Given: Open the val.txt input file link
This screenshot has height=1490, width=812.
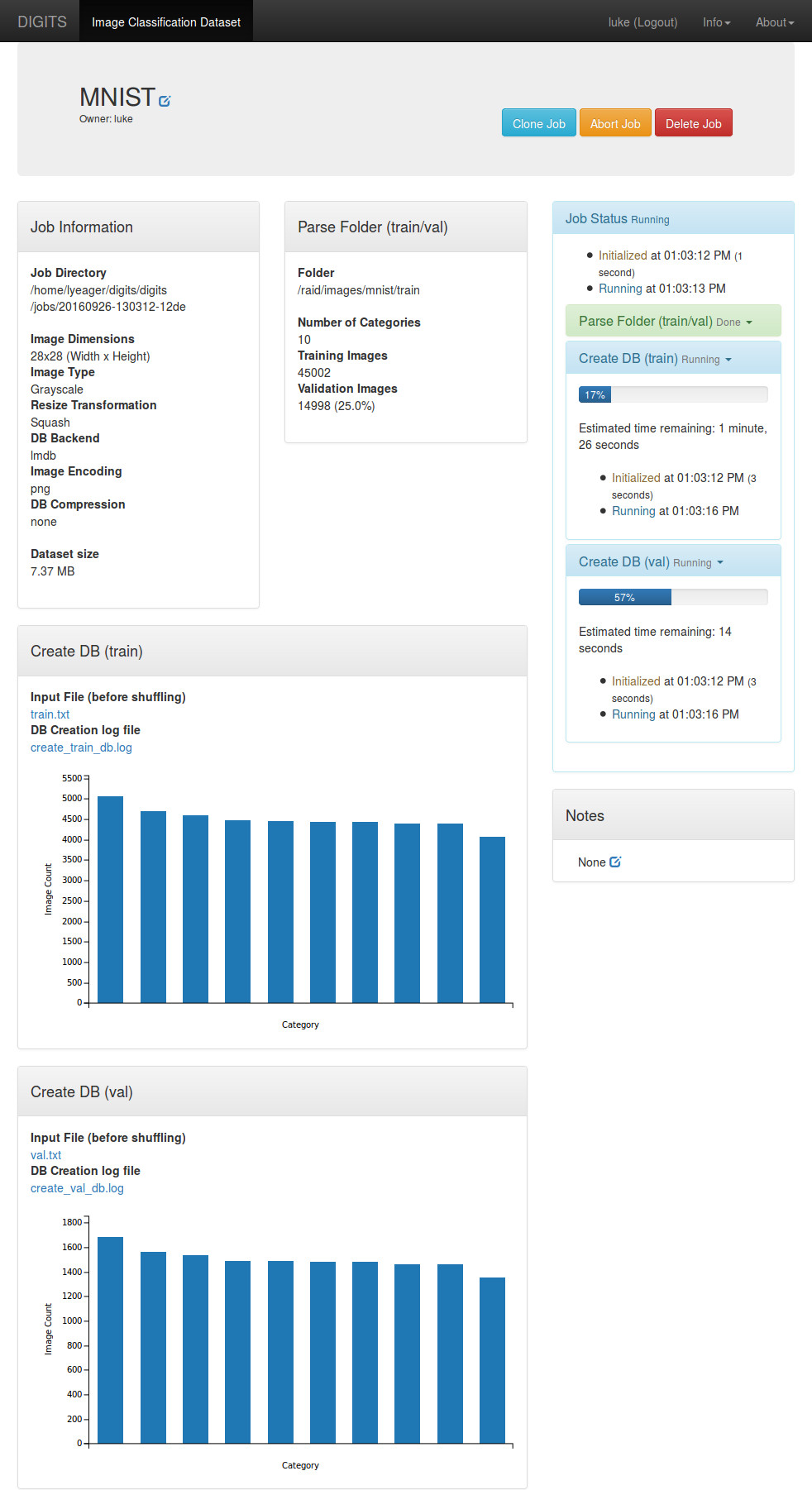Looking at the screenshot, I should click(45, 1155).
